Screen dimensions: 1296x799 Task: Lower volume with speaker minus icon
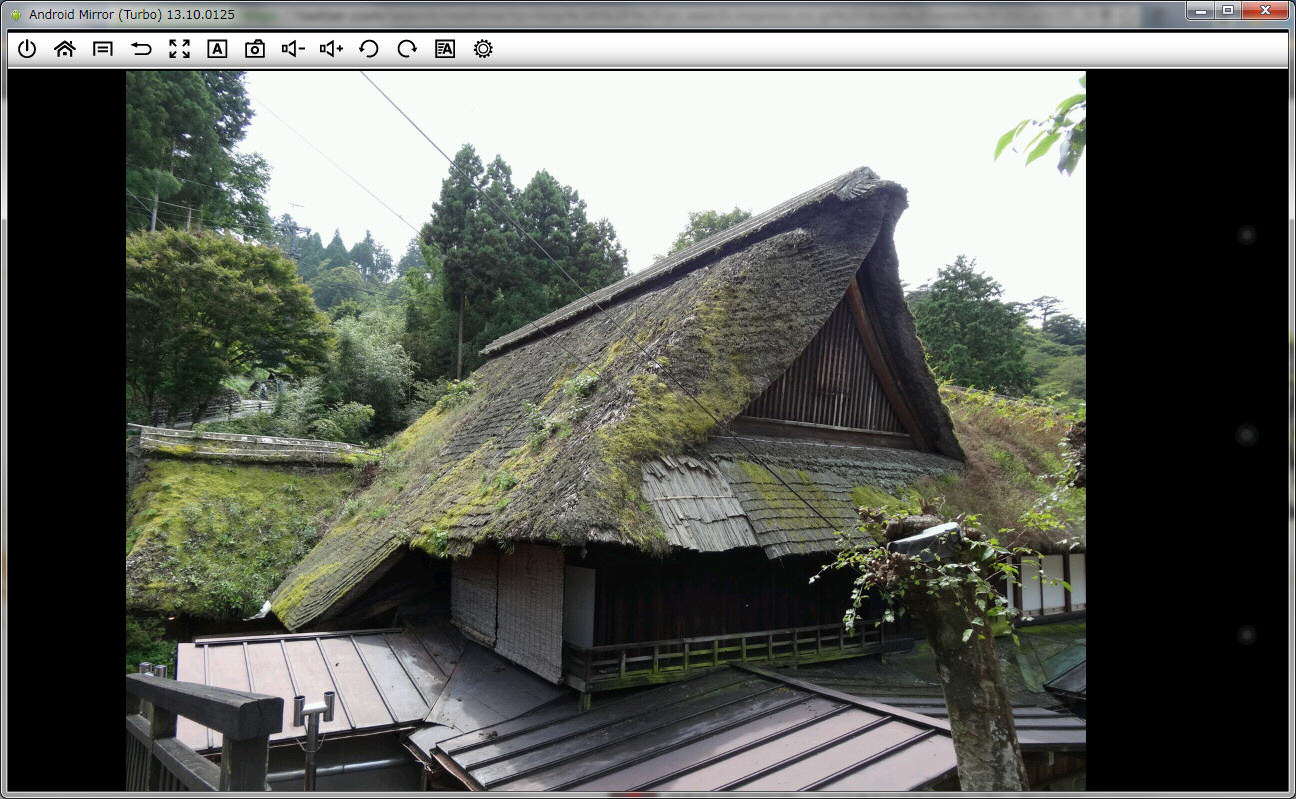click(293, 49)
